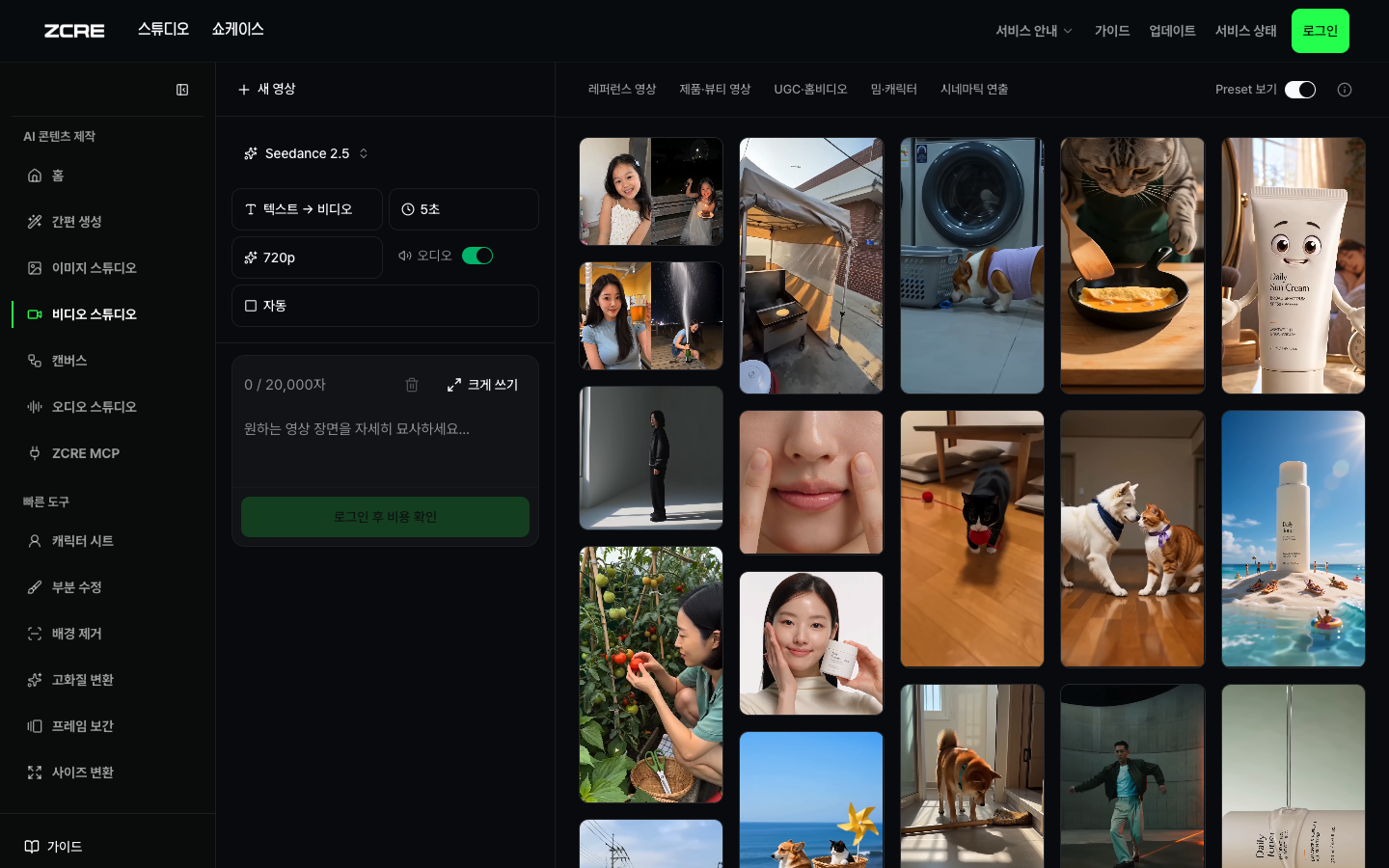The height and width of the screenshot is (868, 1389).
Task: Click the person icon for 캐릭터 시트
Action: pyautogui.click(x=35, y=541)
